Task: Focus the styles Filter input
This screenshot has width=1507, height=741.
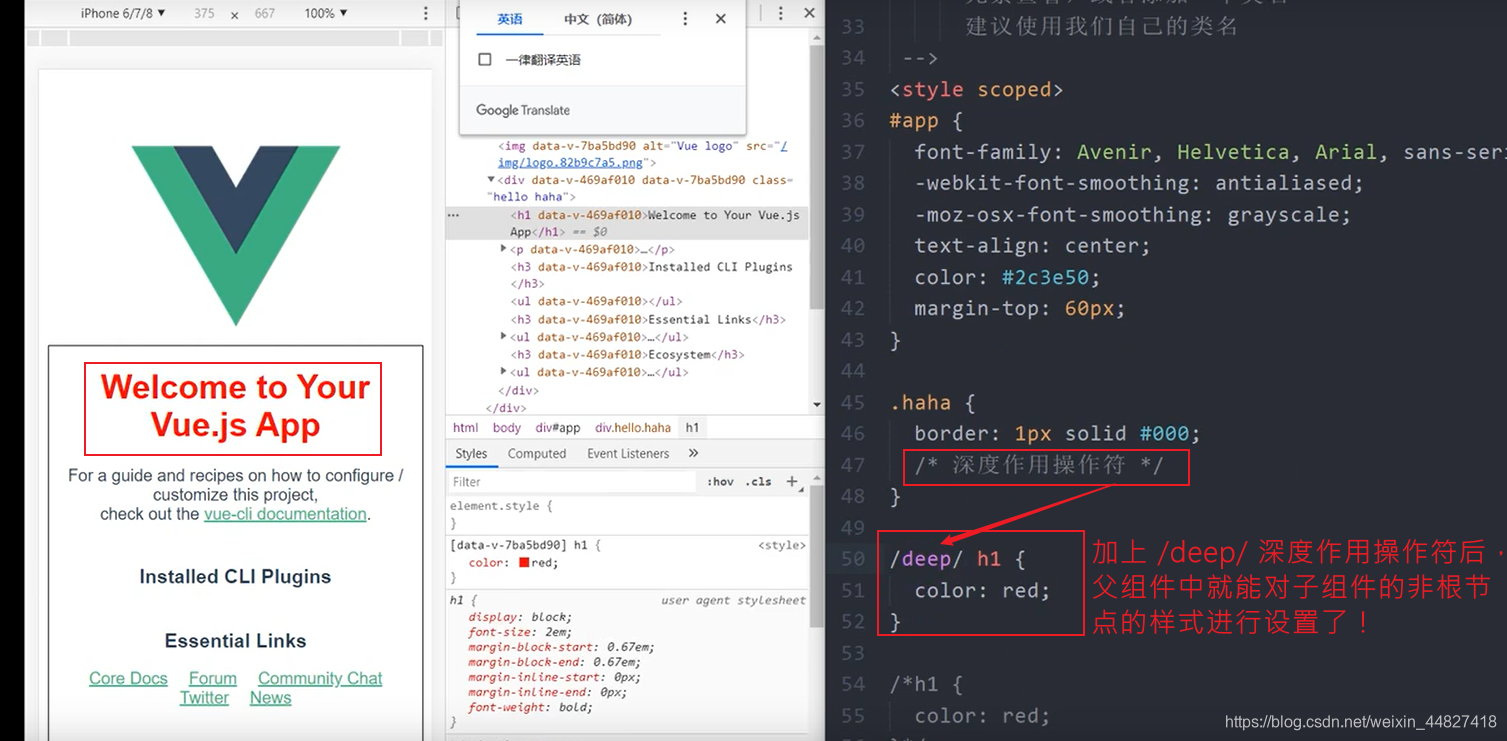Action: [572, 481]
